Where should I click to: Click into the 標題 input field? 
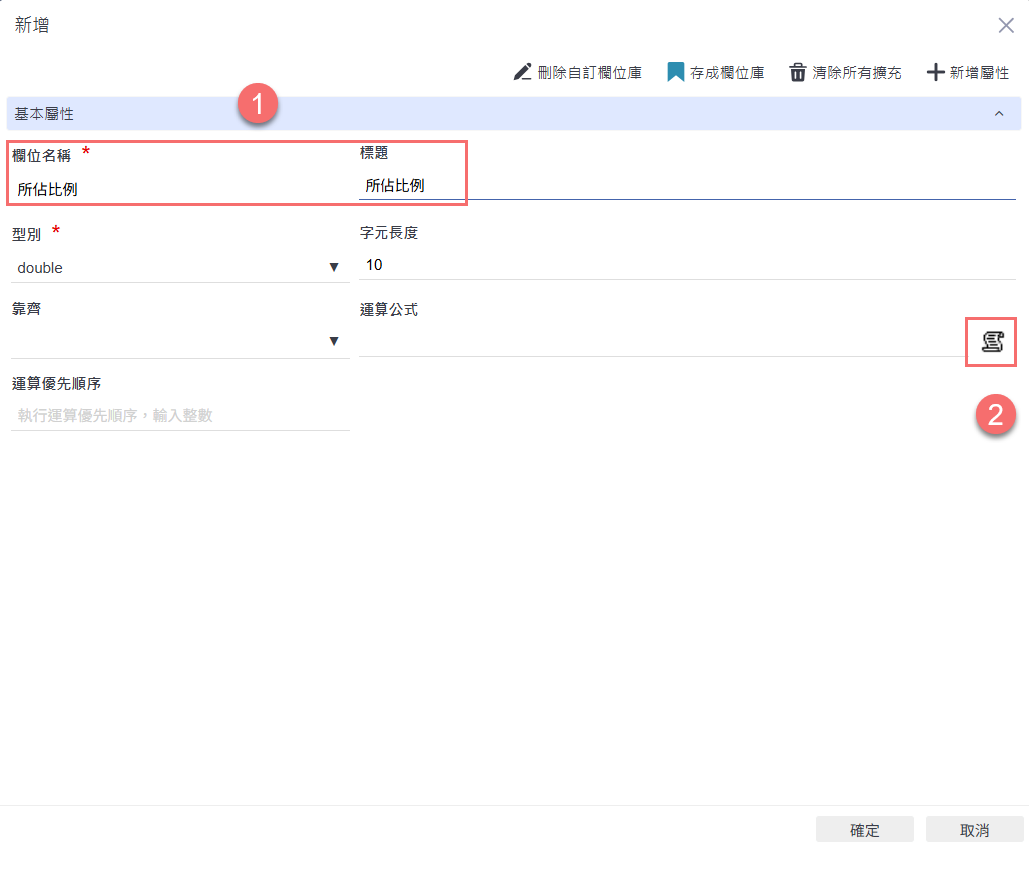click(680, 186)
